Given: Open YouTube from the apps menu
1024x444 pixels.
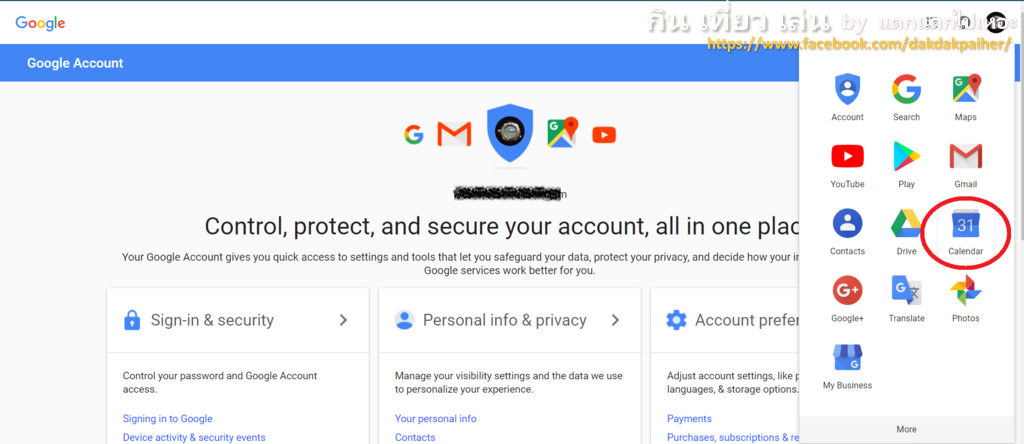Looking at the screenshot, I should click(x=847, y=165).
